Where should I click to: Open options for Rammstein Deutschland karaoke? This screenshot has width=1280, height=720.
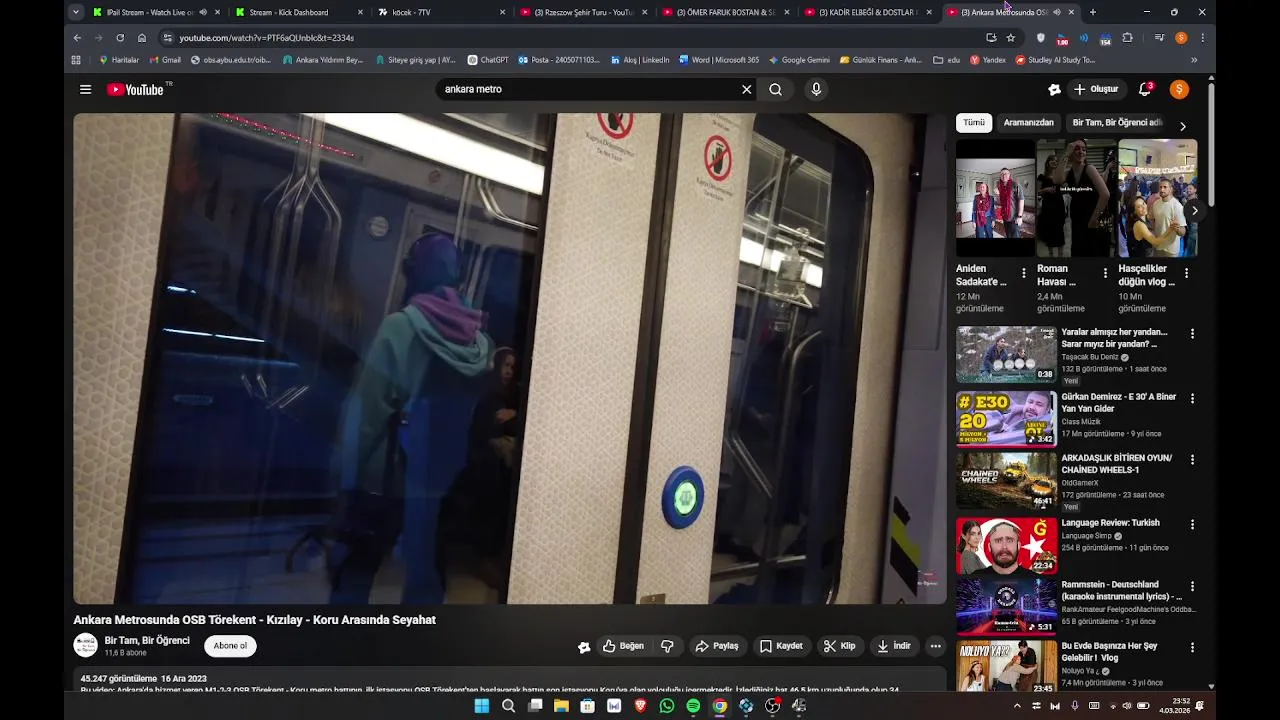tap(1192, 586)
